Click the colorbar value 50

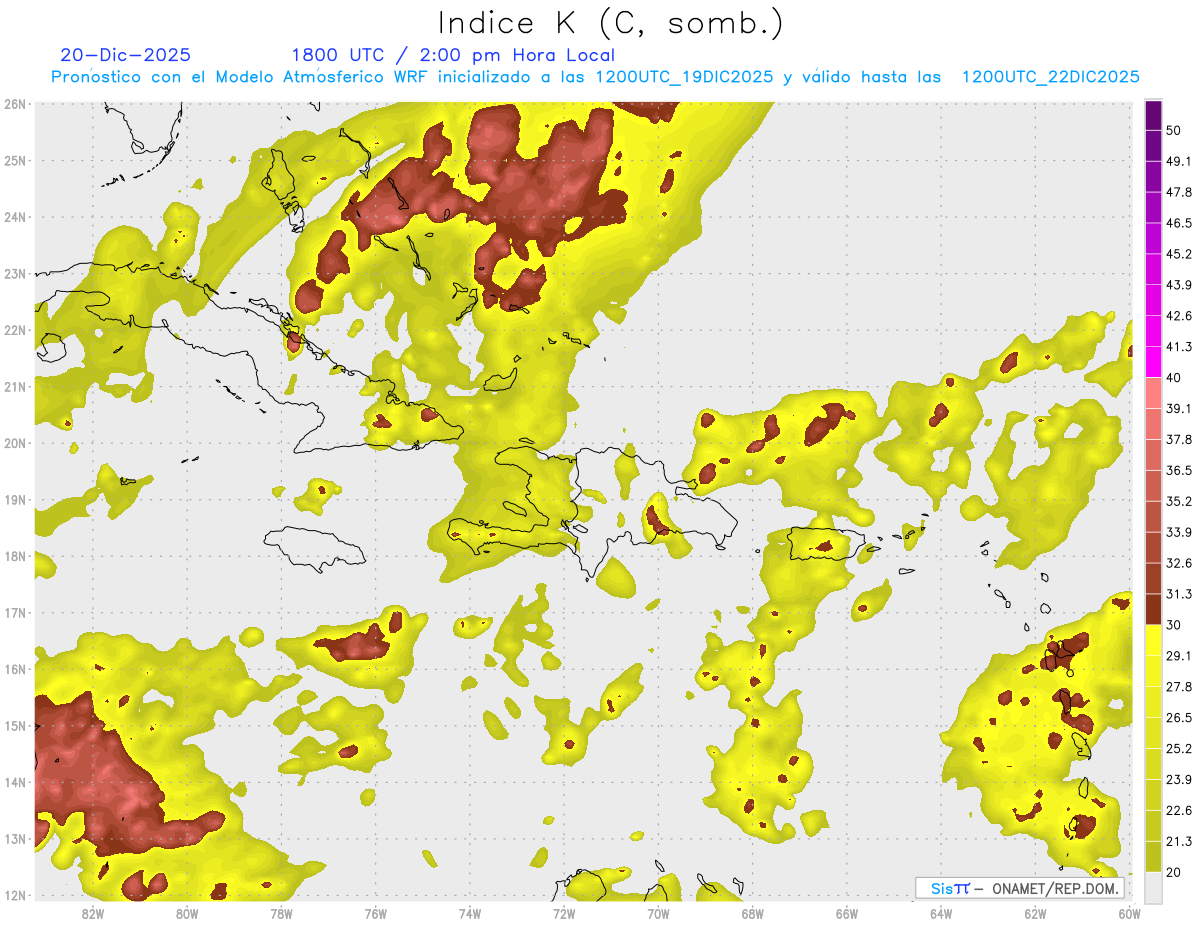[x=1174, y=130]
